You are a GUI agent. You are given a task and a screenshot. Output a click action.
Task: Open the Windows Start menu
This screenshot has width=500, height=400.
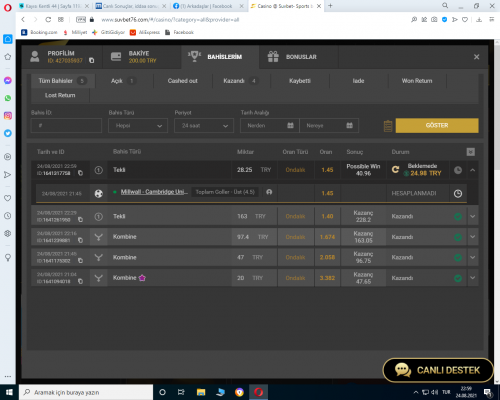click(x=9, y=392)
